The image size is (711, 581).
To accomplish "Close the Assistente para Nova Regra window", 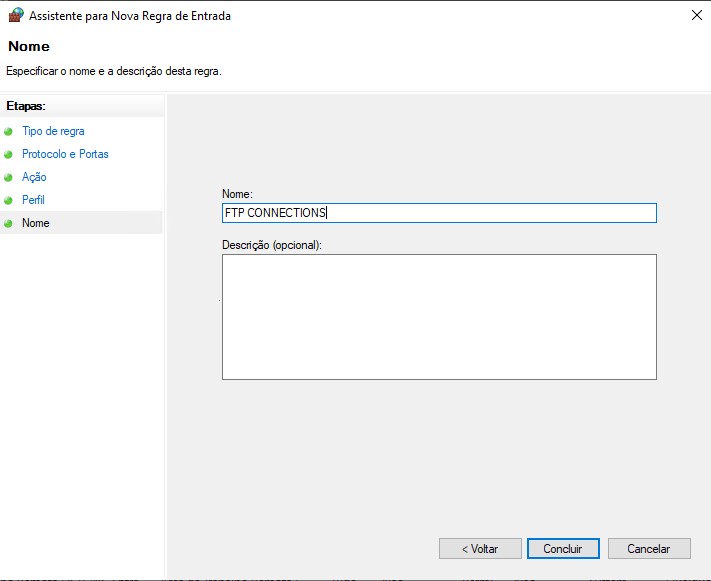I will point(695,15).
